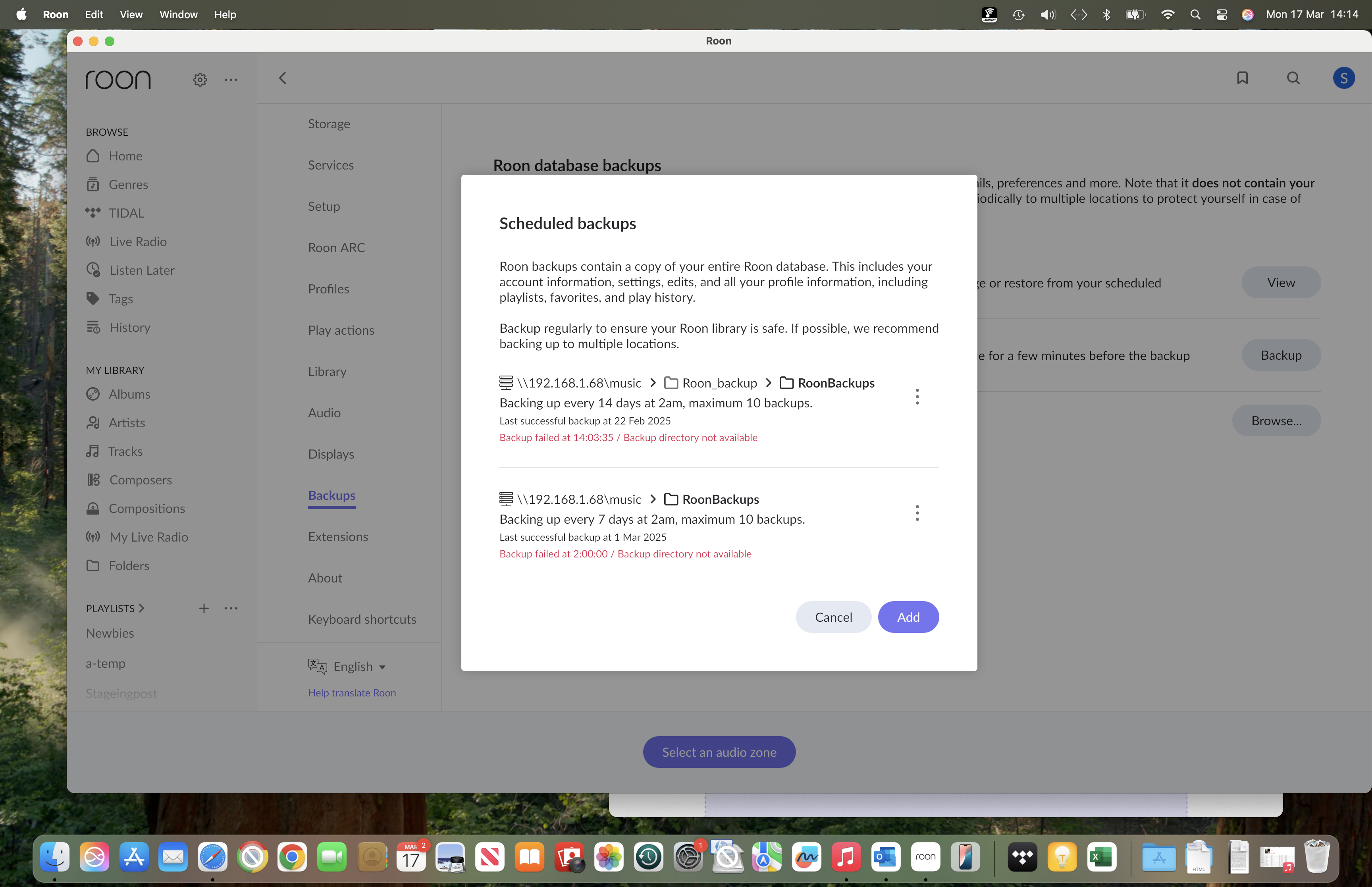The image size is (1372, 887).
Task: Open History in sidebar
Action: 118,327
